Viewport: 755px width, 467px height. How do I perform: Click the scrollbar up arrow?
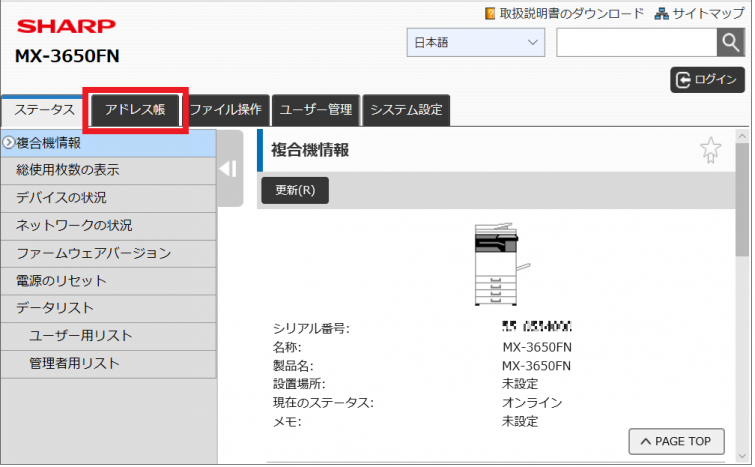coord(742,136)
